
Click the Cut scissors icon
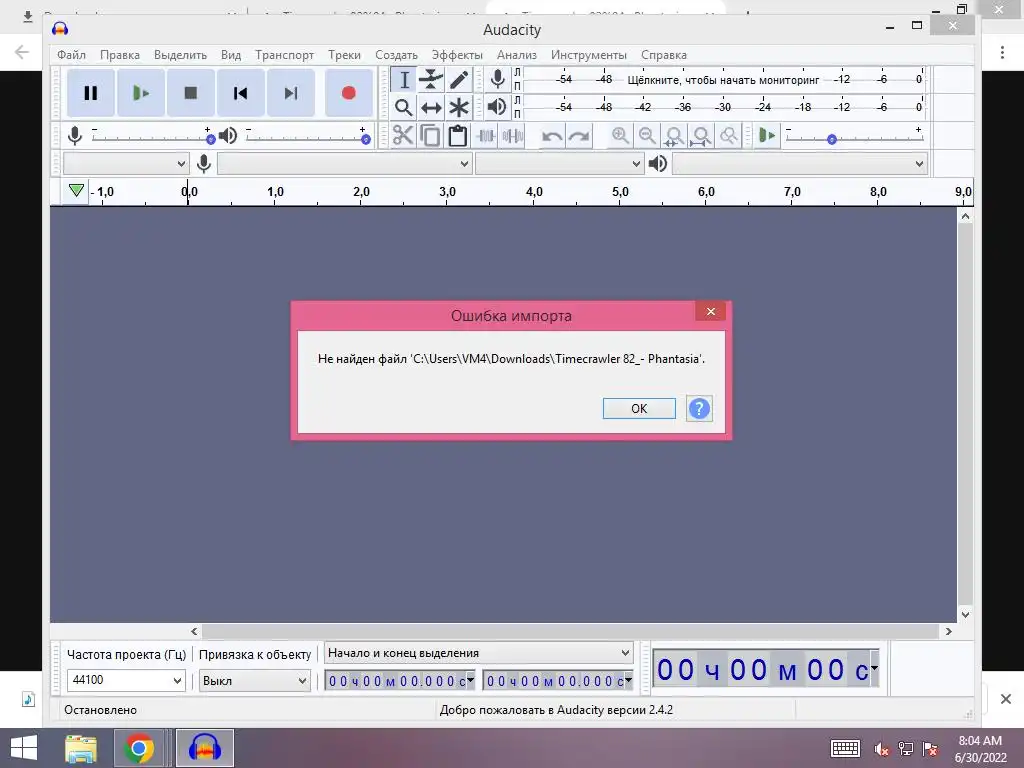tap(404, 136)
